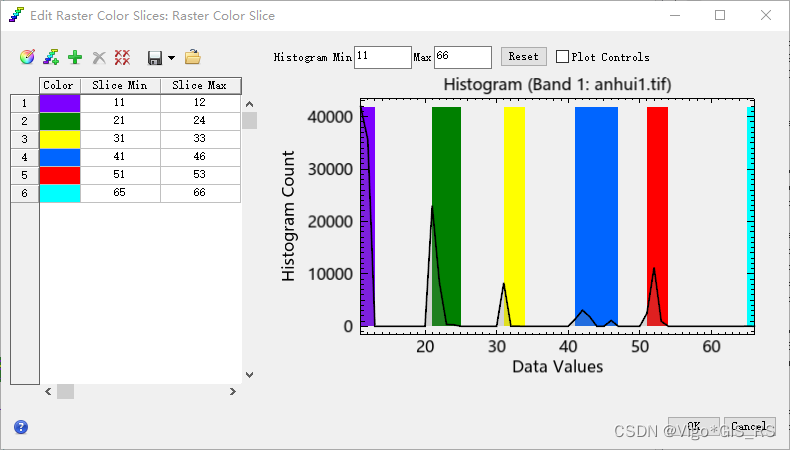Pick the red color swatch in row 5
The height and width of the screenshot is (450, 790).
pos(60,175)
